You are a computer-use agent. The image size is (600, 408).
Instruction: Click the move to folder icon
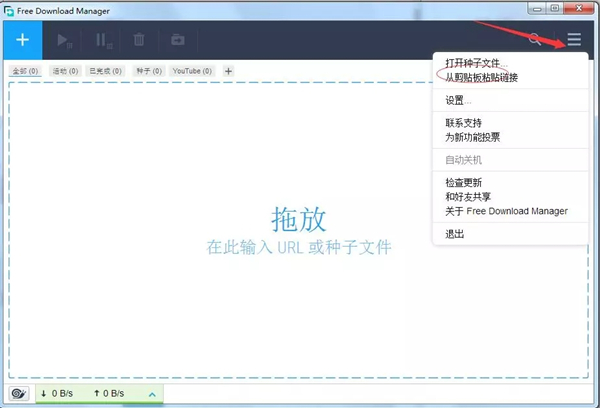pos(178,39)
